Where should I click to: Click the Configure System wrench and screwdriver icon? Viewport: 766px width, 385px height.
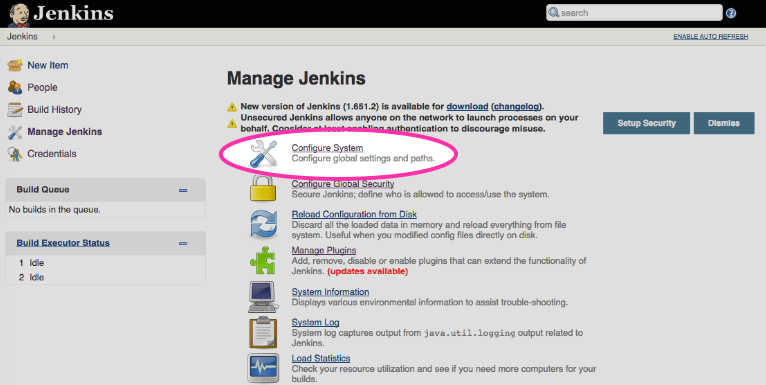tap(263, 154)
